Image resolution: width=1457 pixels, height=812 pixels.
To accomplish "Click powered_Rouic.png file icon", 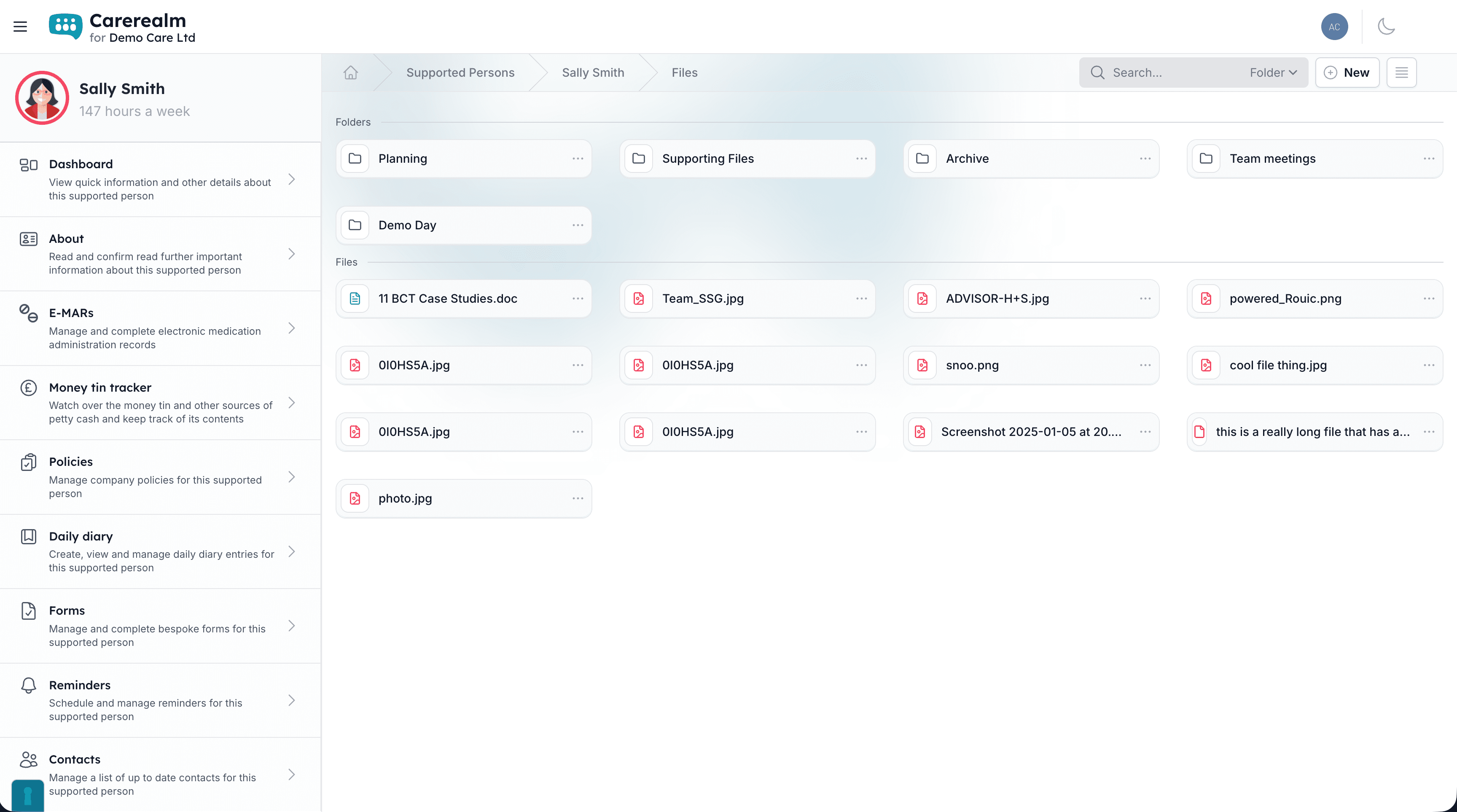I will pos(1206,298).
